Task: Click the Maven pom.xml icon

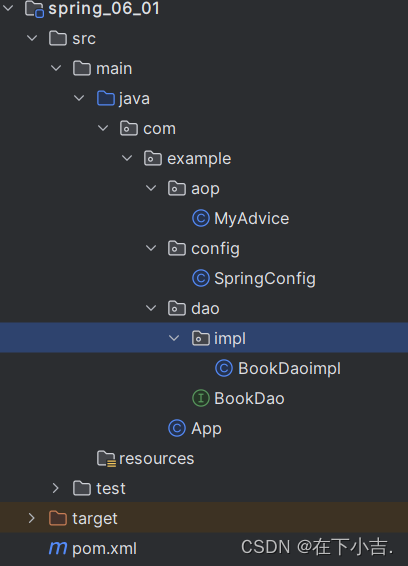Action: point(58,548)
